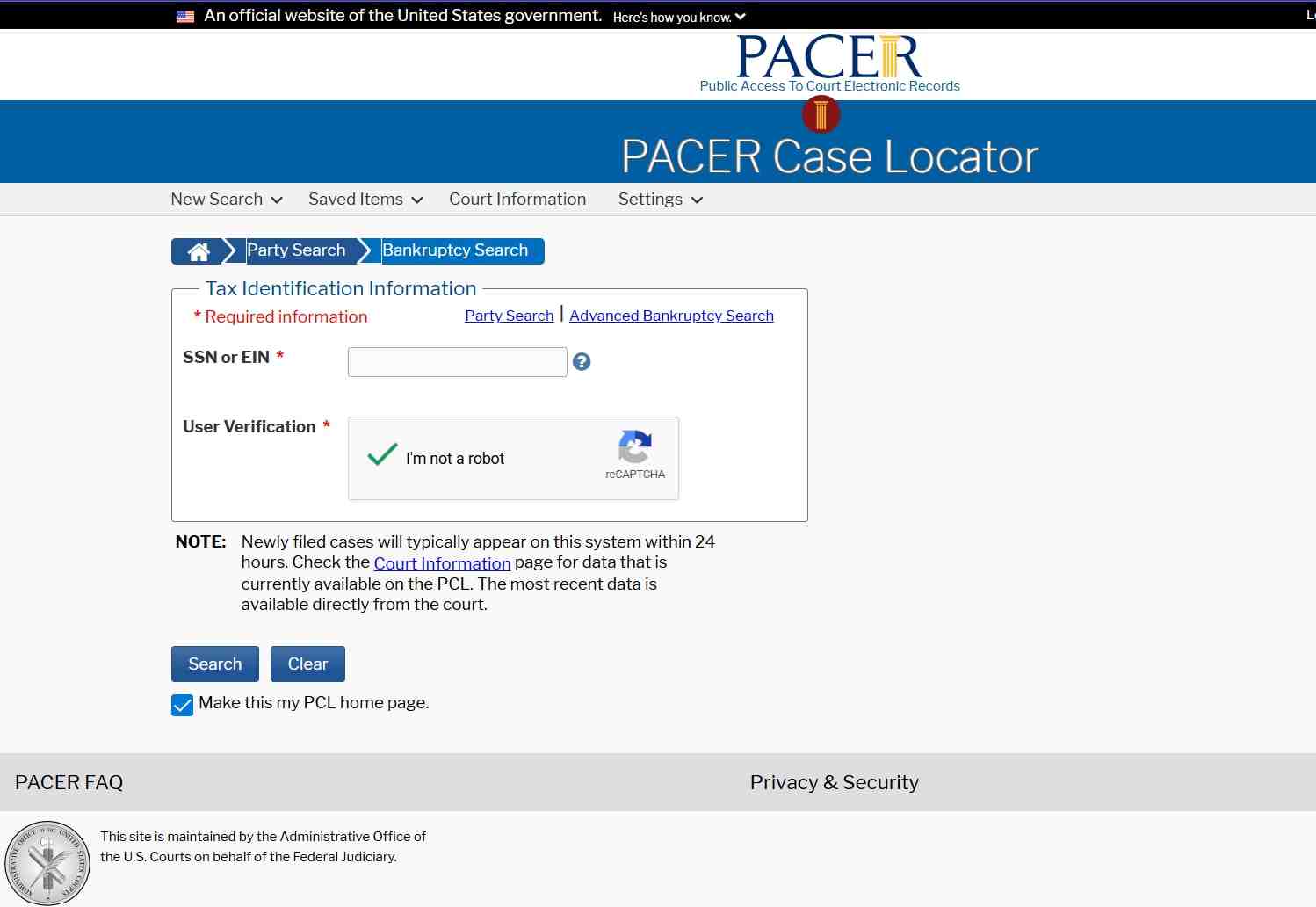
Task: Click the home icon in breadcrumb
Action: point(199,252)
